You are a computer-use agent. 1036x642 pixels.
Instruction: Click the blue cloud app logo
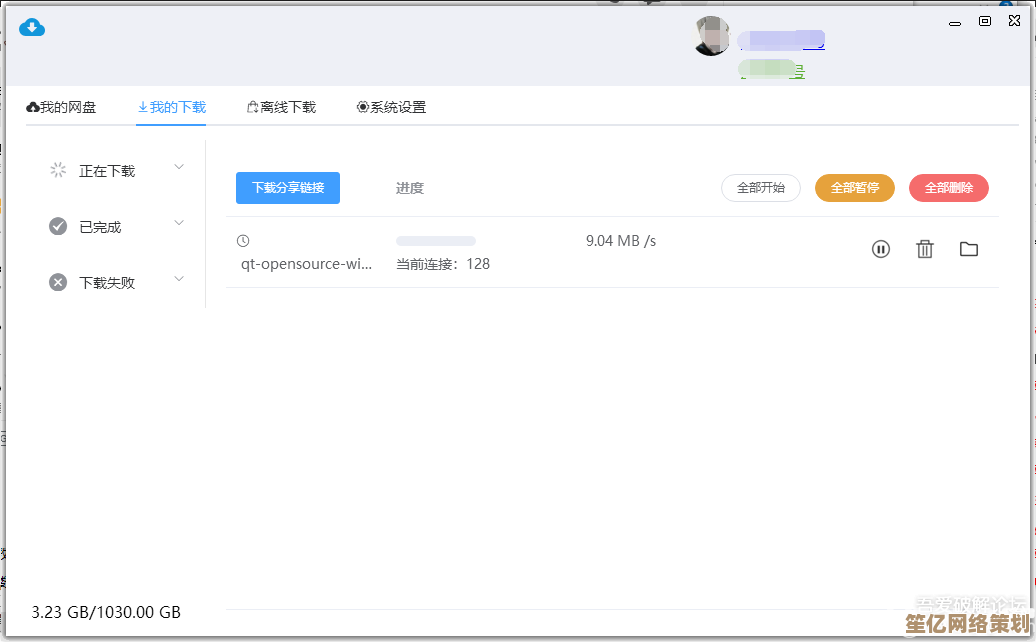[x=31, y=27]
